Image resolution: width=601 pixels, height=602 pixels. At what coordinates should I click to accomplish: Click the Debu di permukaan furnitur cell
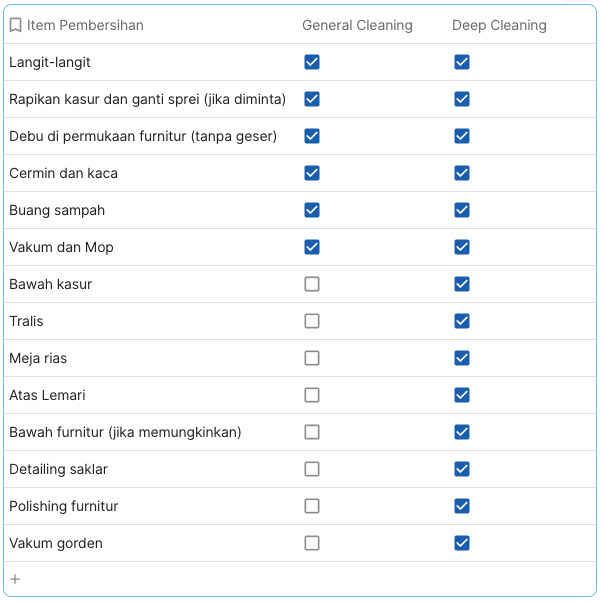pyautogui.click(x=143, y=136)
